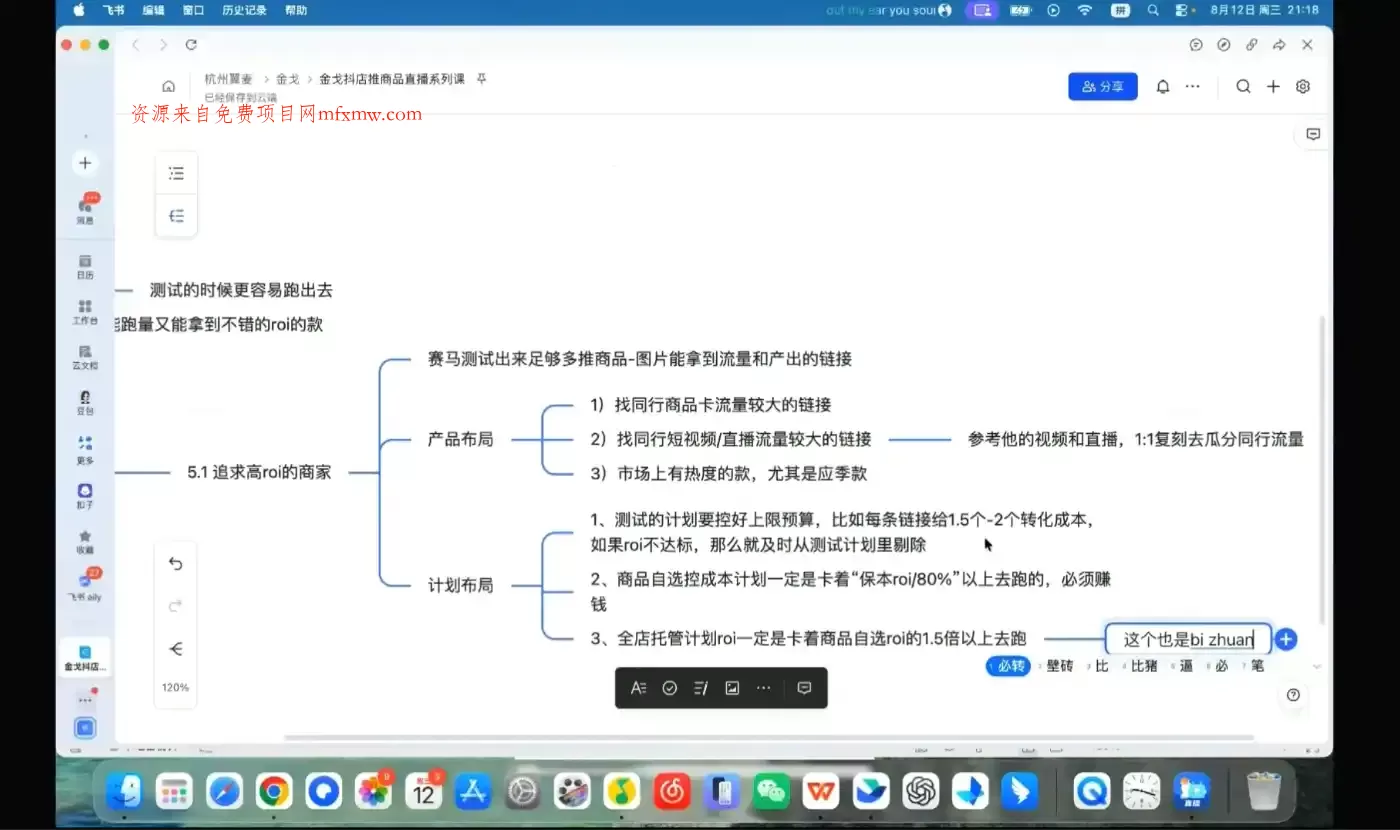
Task: Open the 飞书 app menu
Action: click(113, 10)
